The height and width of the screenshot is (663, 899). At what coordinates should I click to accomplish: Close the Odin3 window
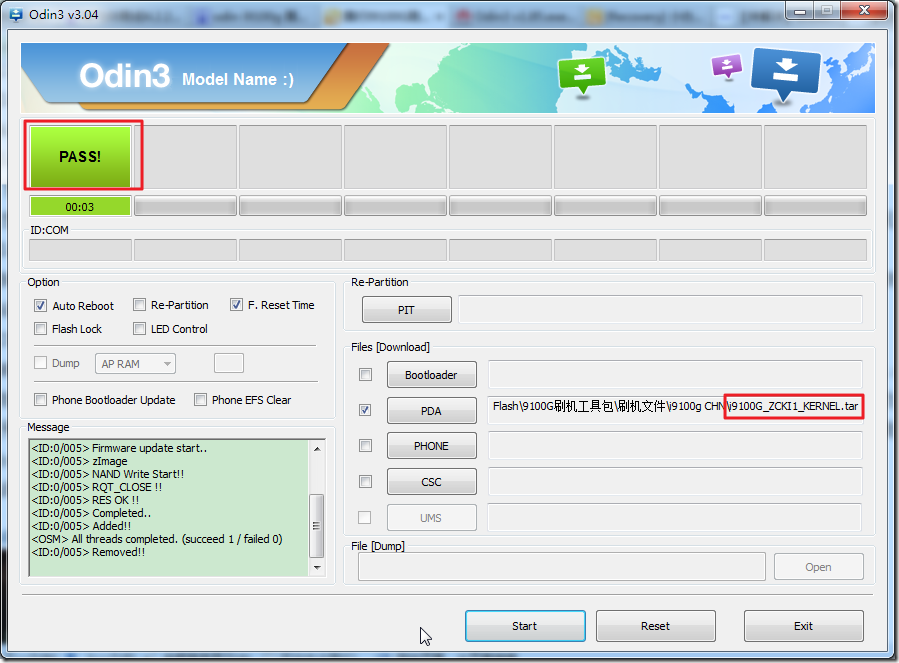865,10
